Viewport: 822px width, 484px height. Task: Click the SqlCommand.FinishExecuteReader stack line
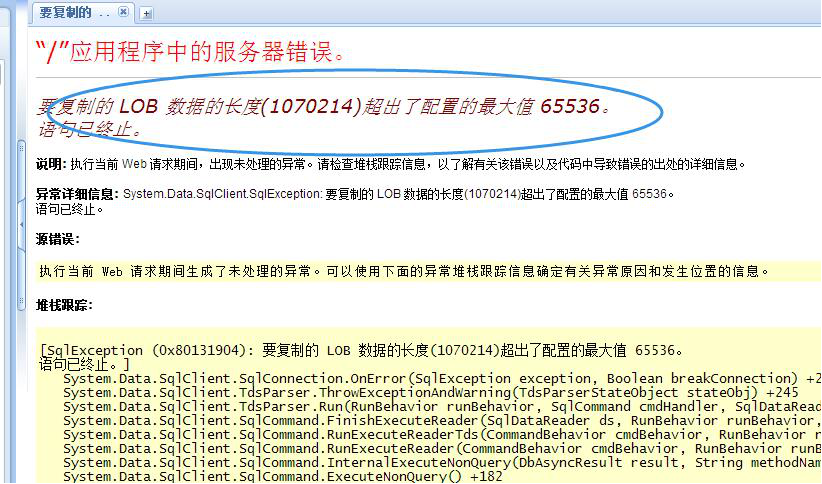pos(442,421)
